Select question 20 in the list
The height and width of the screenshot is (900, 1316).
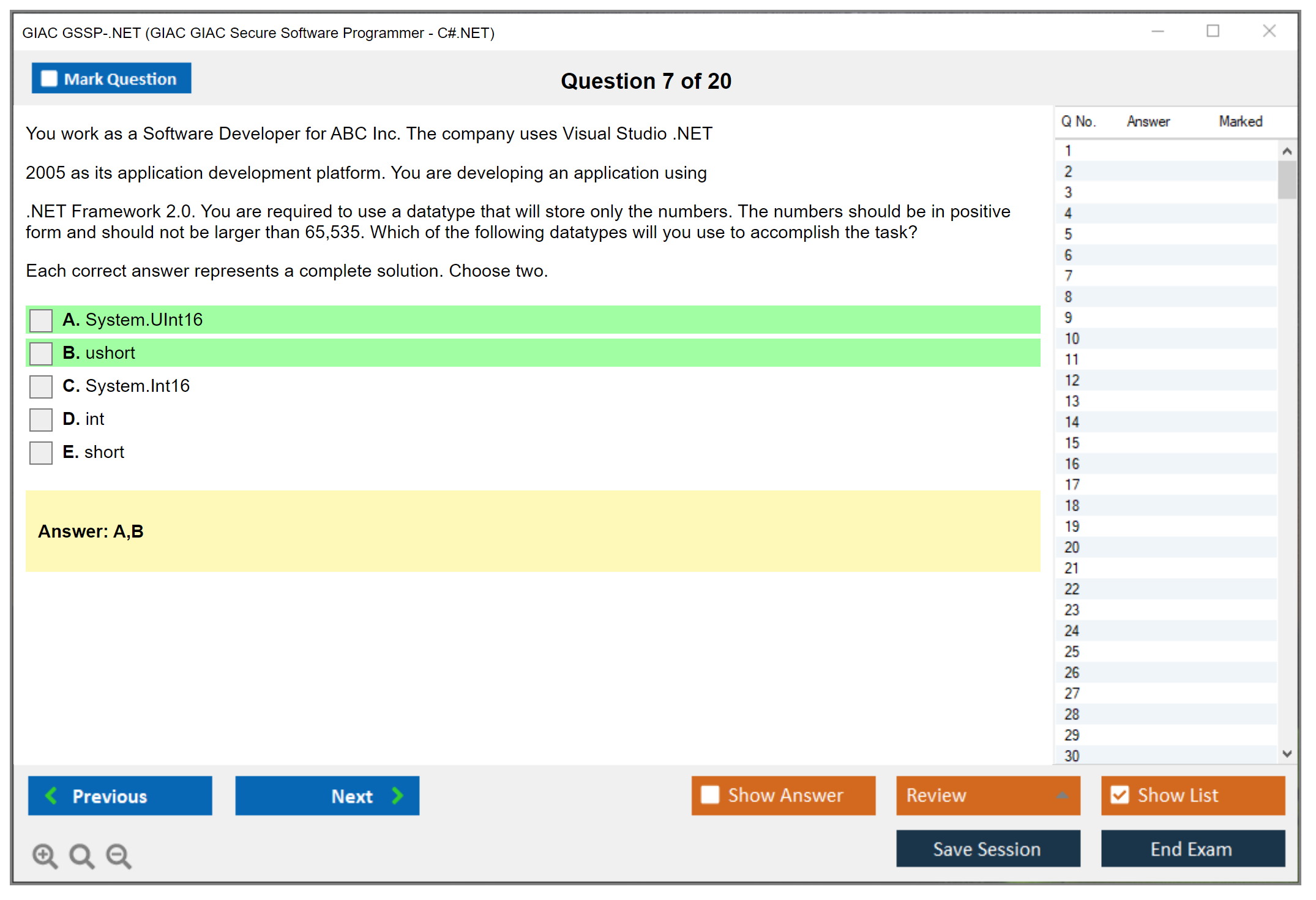coord(1072,547)
